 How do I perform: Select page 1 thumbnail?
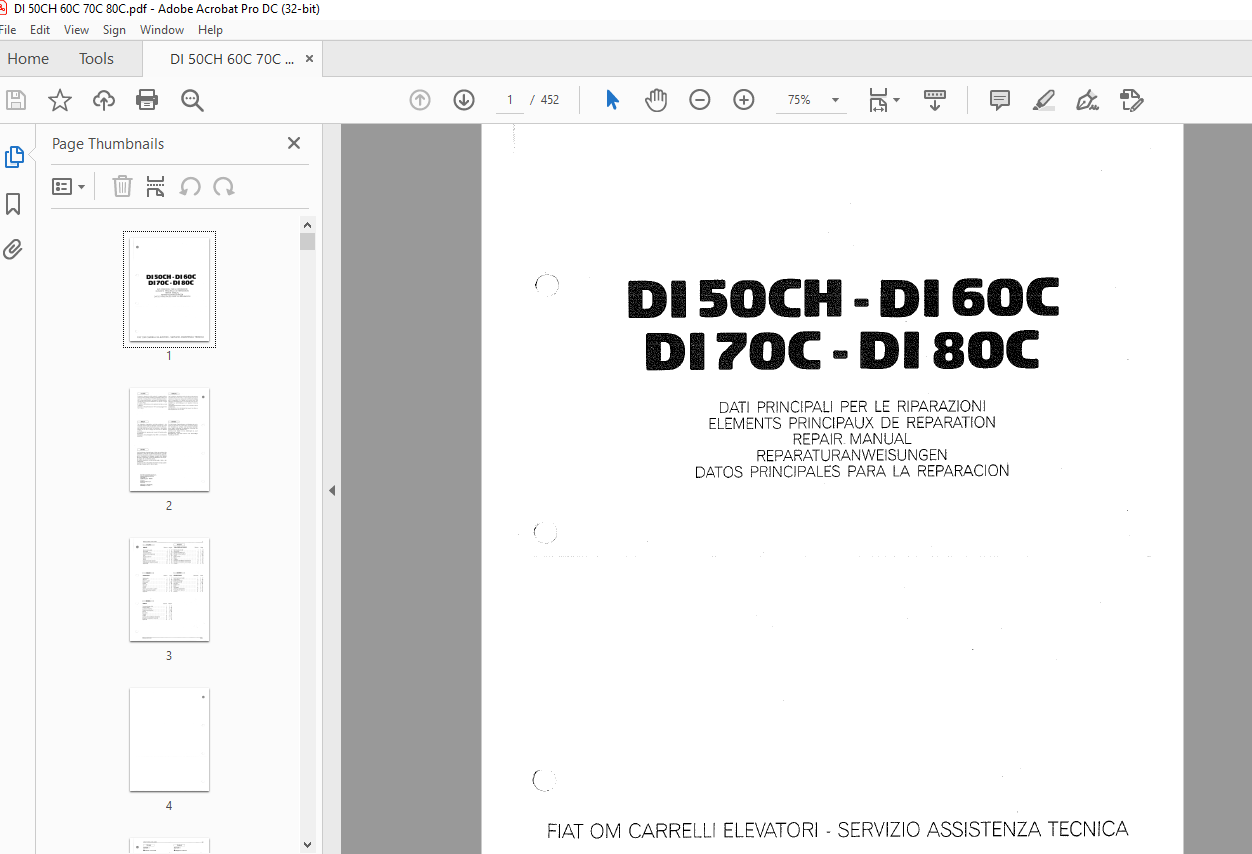pyautogui.click(x=169, y=290)
